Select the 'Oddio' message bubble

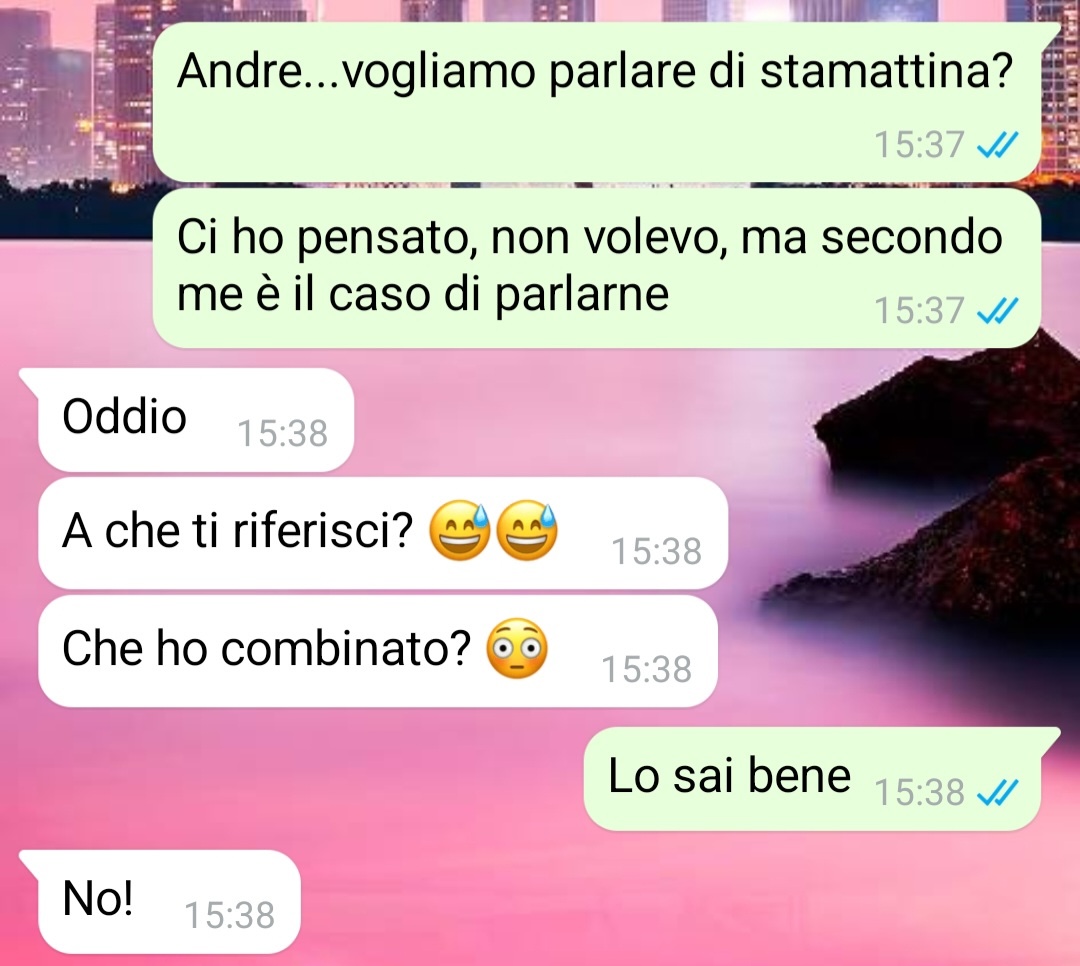pyautogui.click(x=196, y=420)
